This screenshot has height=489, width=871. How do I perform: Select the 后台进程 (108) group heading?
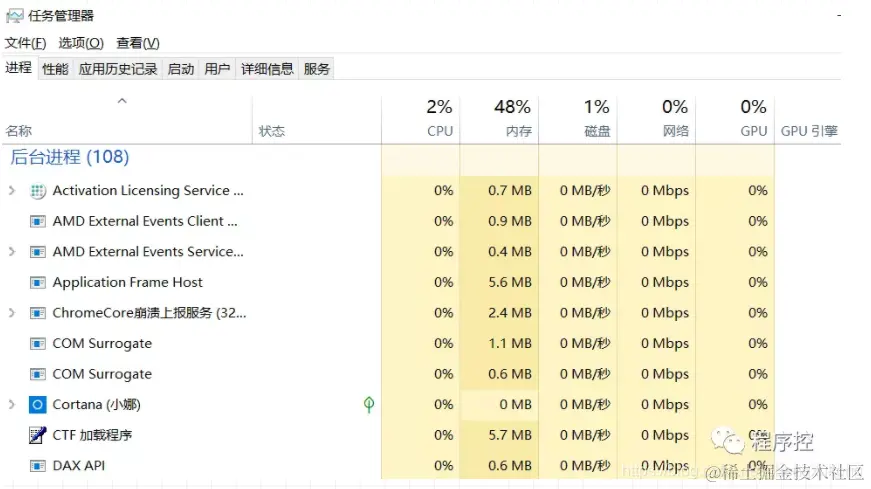click(69, 157)
